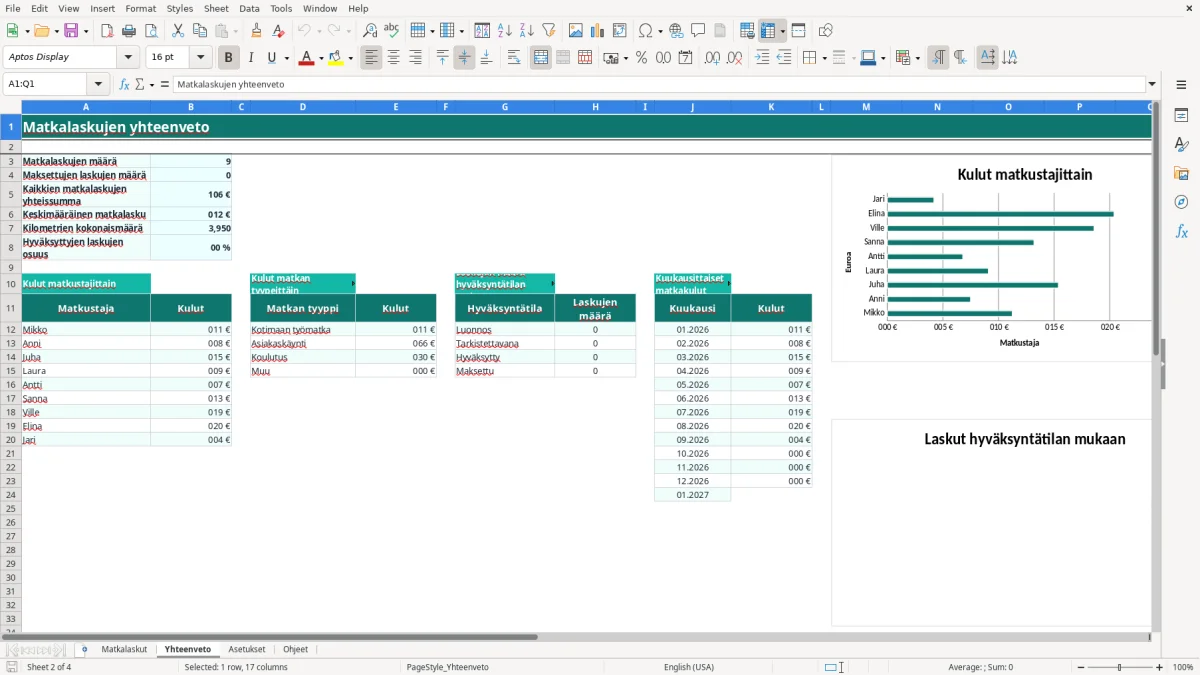Toggle Center Vertically alignment
Image resolution: width=1200 pixels, height=675 pixels.
(x=464, y=58)
